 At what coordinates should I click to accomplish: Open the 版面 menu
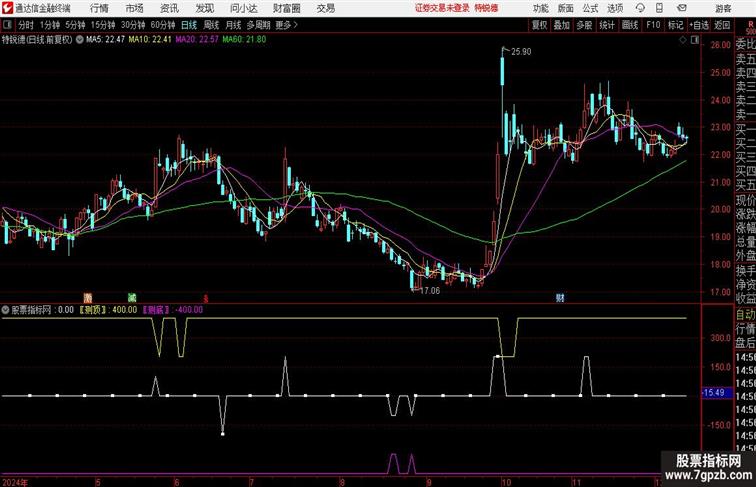pos(566,8)
